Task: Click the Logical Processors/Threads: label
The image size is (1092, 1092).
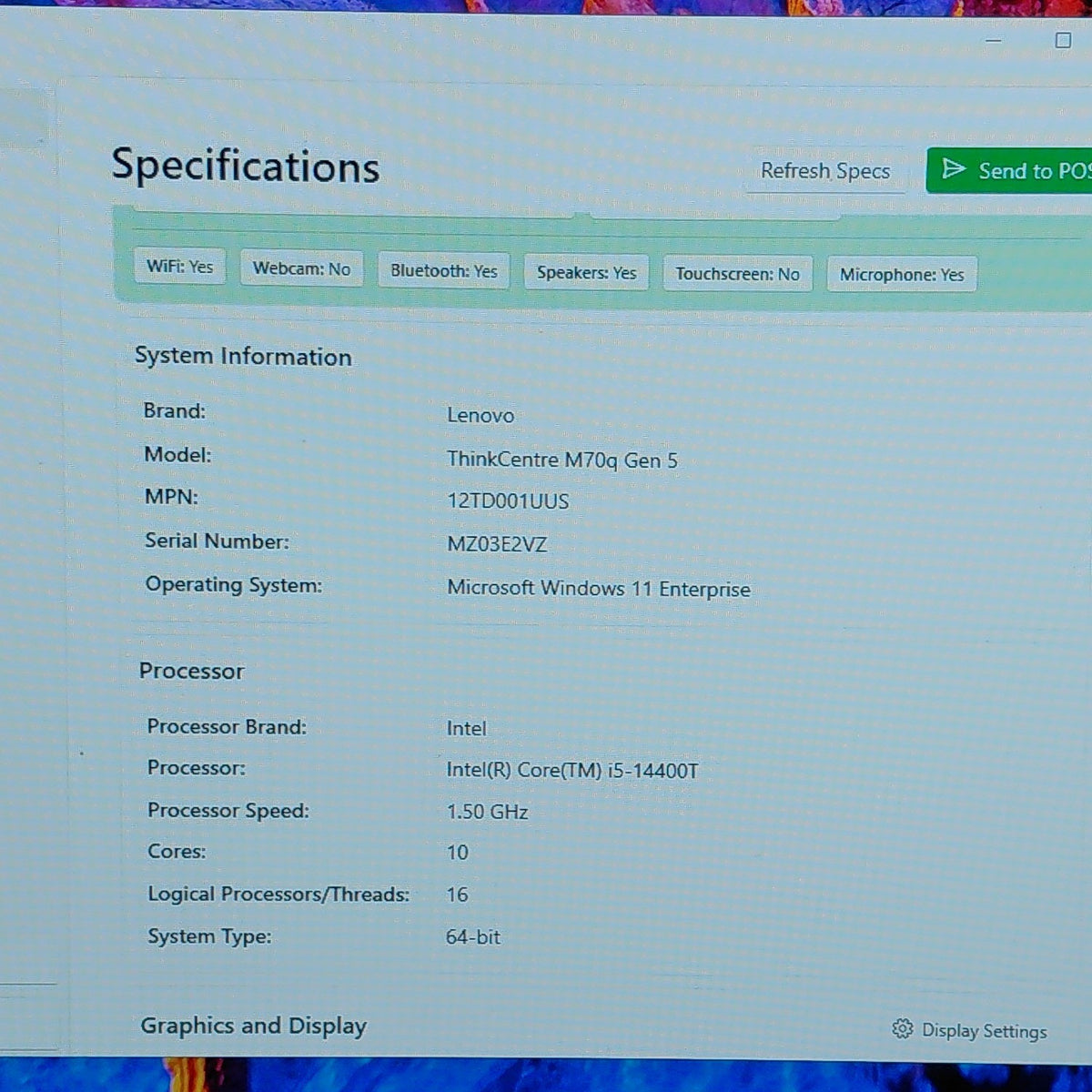Action: click(278, 895)
